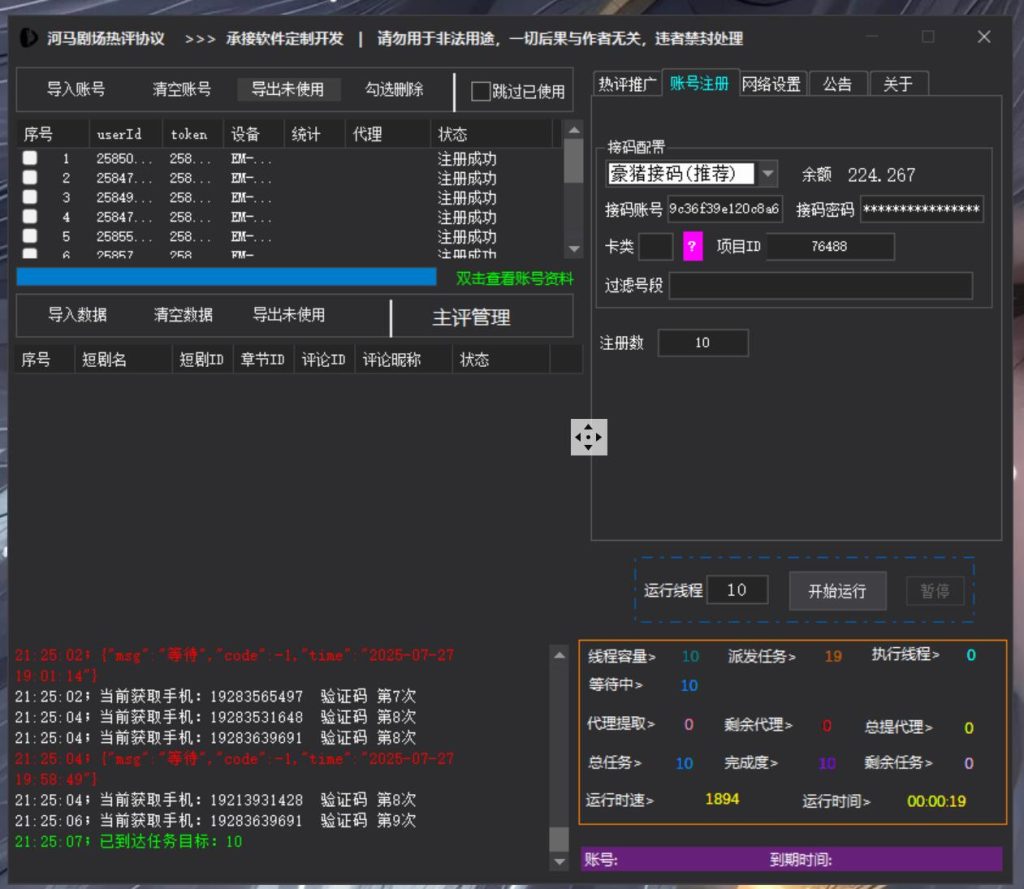Open the 热评推广 tab
The height and width of the screenshot is (889, 1024).
(626, 84)
